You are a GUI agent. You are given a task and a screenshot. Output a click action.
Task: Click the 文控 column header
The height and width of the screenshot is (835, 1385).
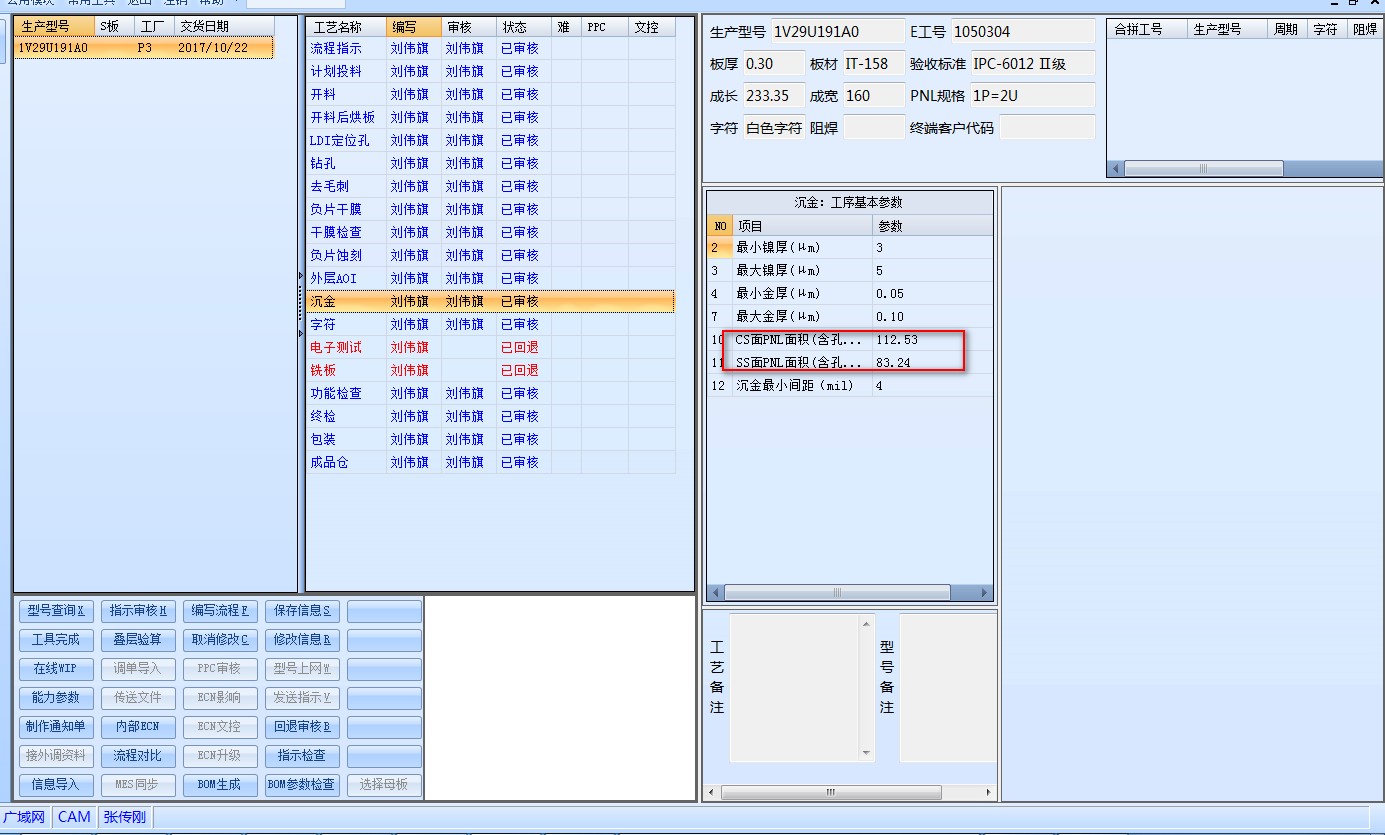pyautogui.click(x=652, y=28)
